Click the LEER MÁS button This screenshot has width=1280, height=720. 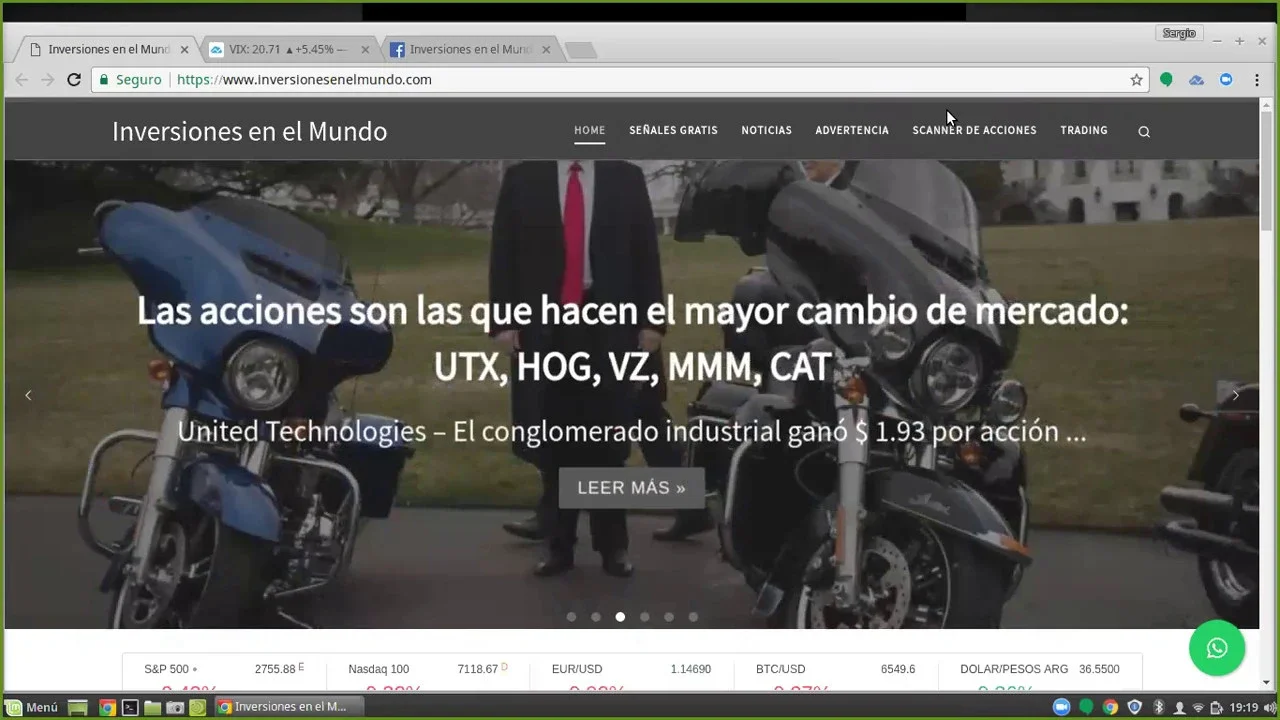coord(631,488)
